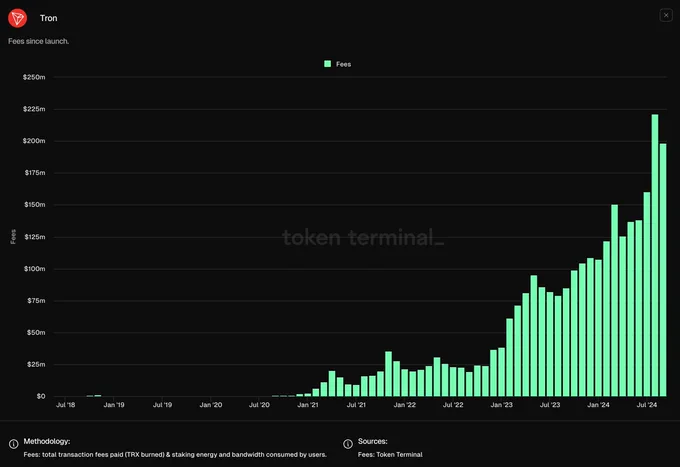Click the Jul '21 x-axis label
Screen dimensions: 680x467
click(356, 405)
